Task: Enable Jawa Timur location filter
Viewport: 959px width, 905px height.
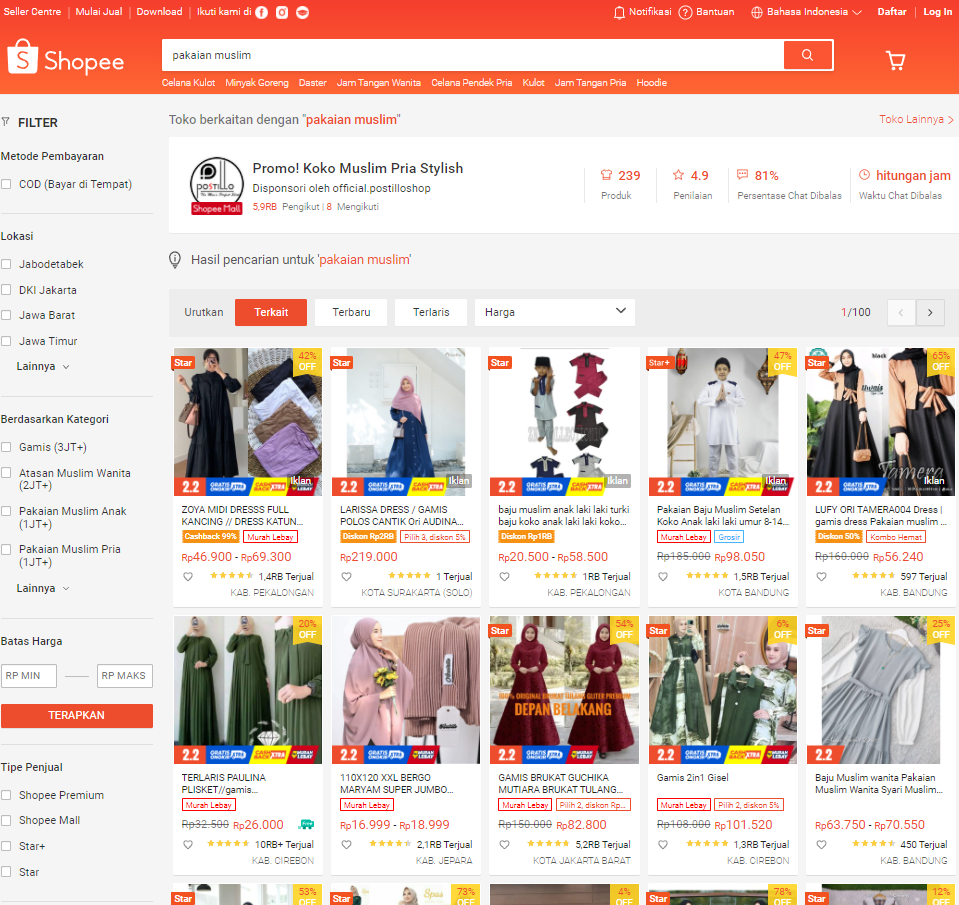Action: pos(6,341)
